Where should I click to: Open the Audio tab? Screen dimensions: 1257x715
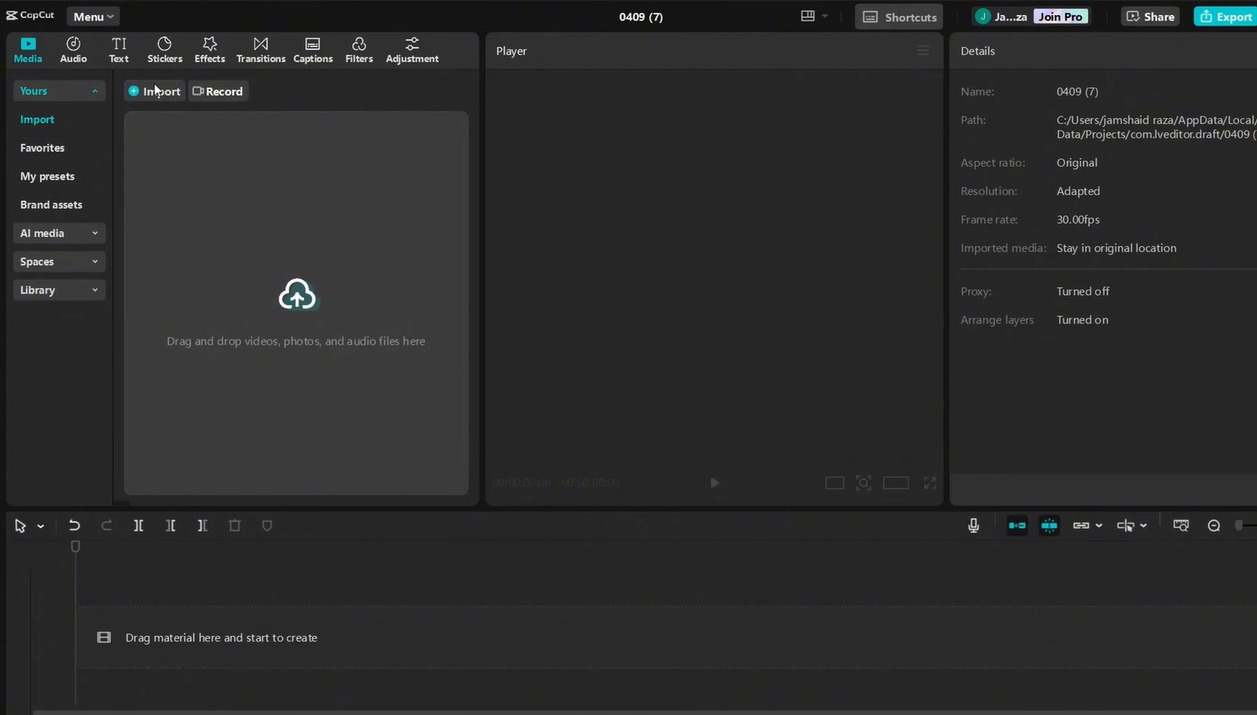click(x=73, y=50)
